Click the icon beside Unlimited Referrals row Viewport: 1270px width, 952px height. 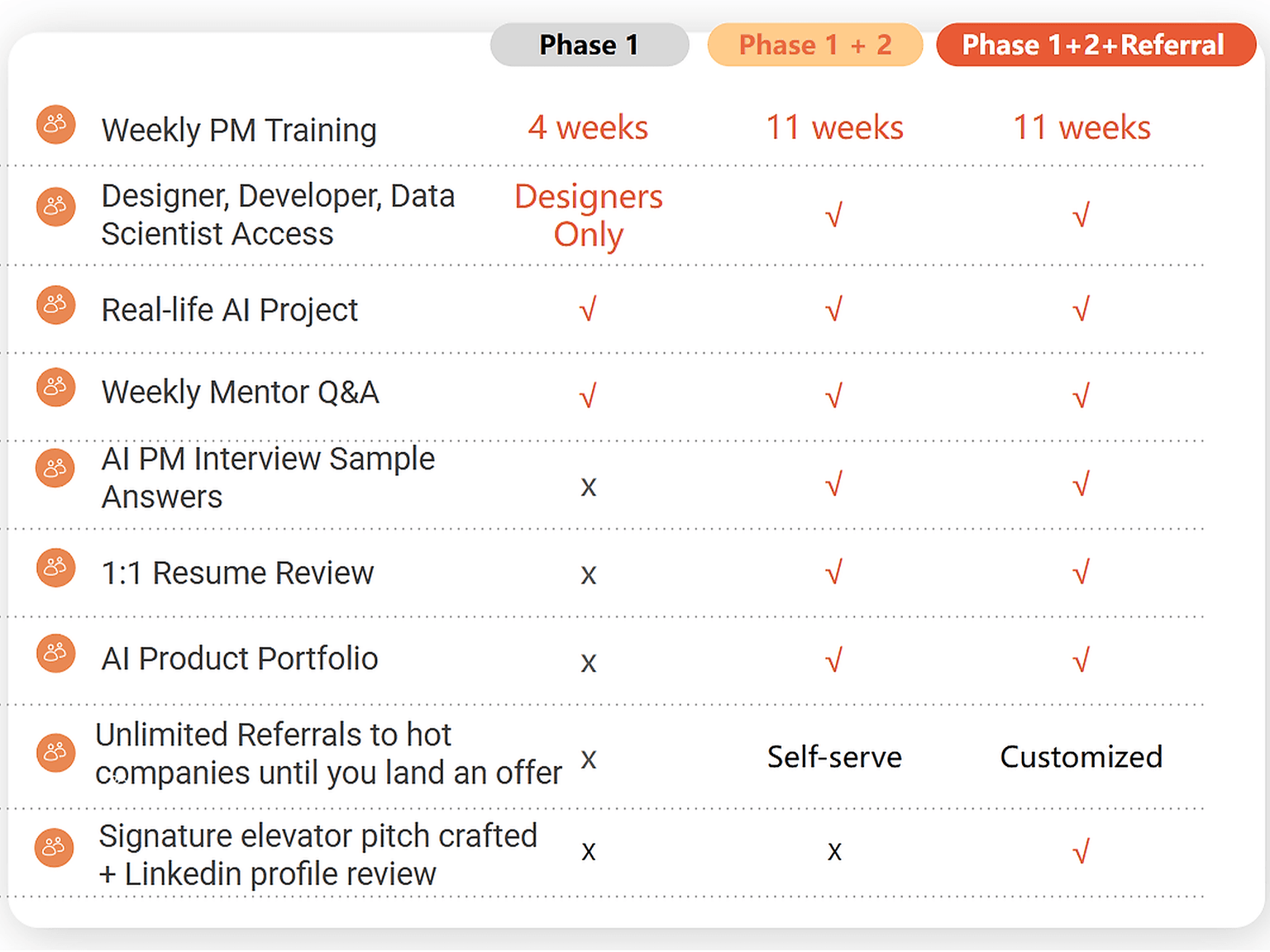55,753
